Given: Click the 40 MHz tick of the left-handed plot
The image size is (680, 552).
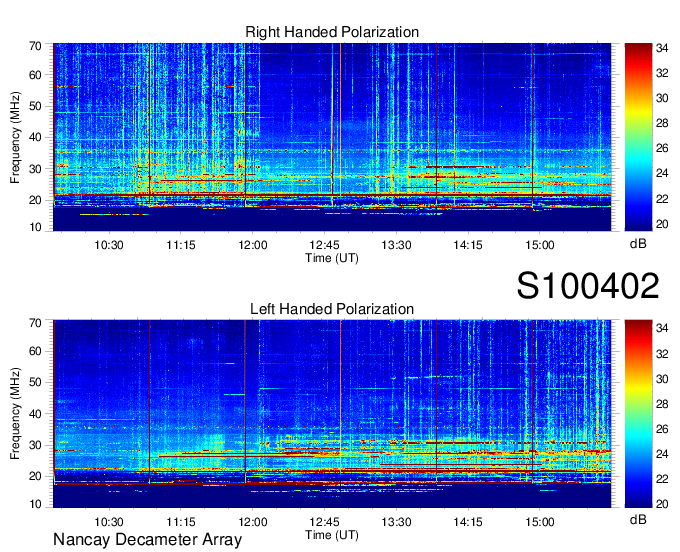Looking at the screenshot, I should tap(35, 414).
